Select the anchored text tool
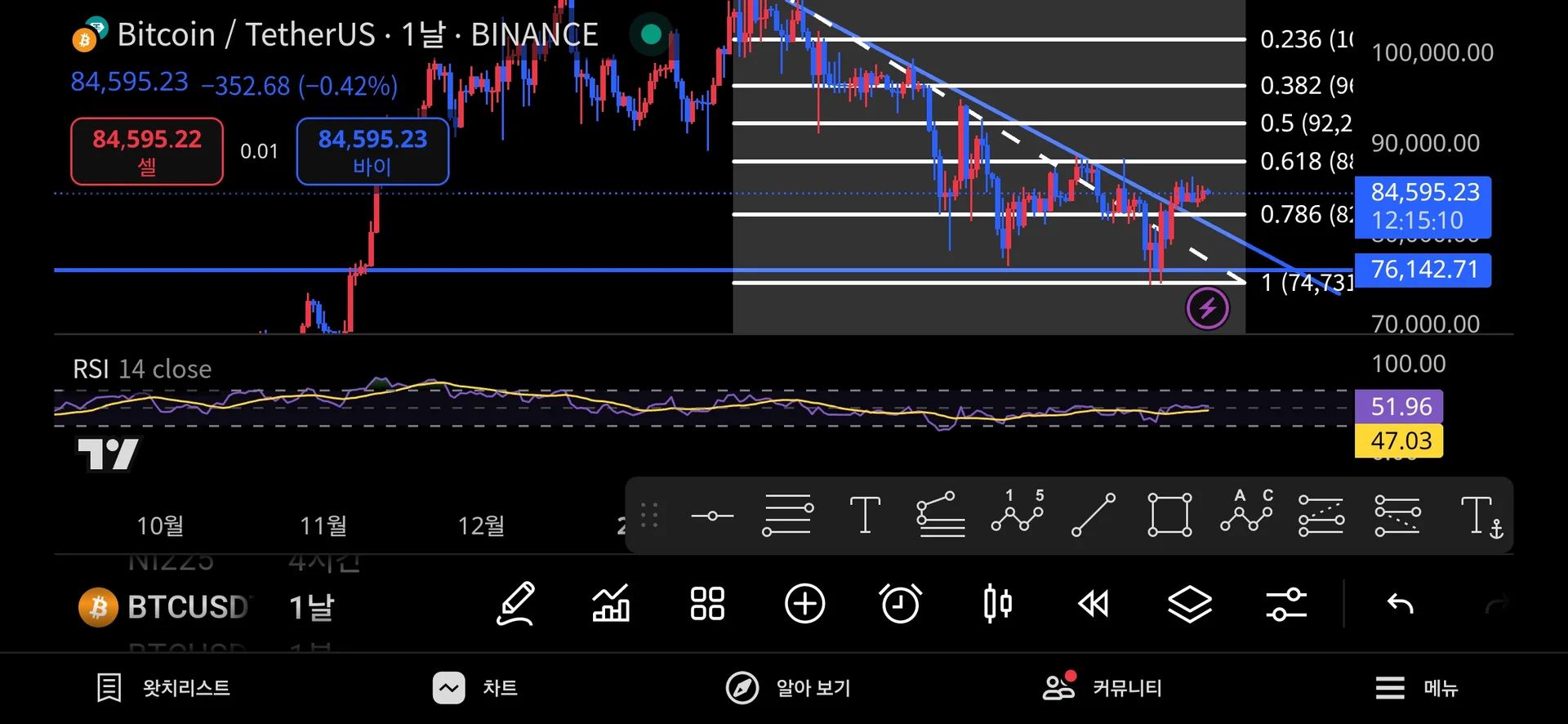The width and height of the screenshot is (1568, 724). click(x=1481, y=517)
